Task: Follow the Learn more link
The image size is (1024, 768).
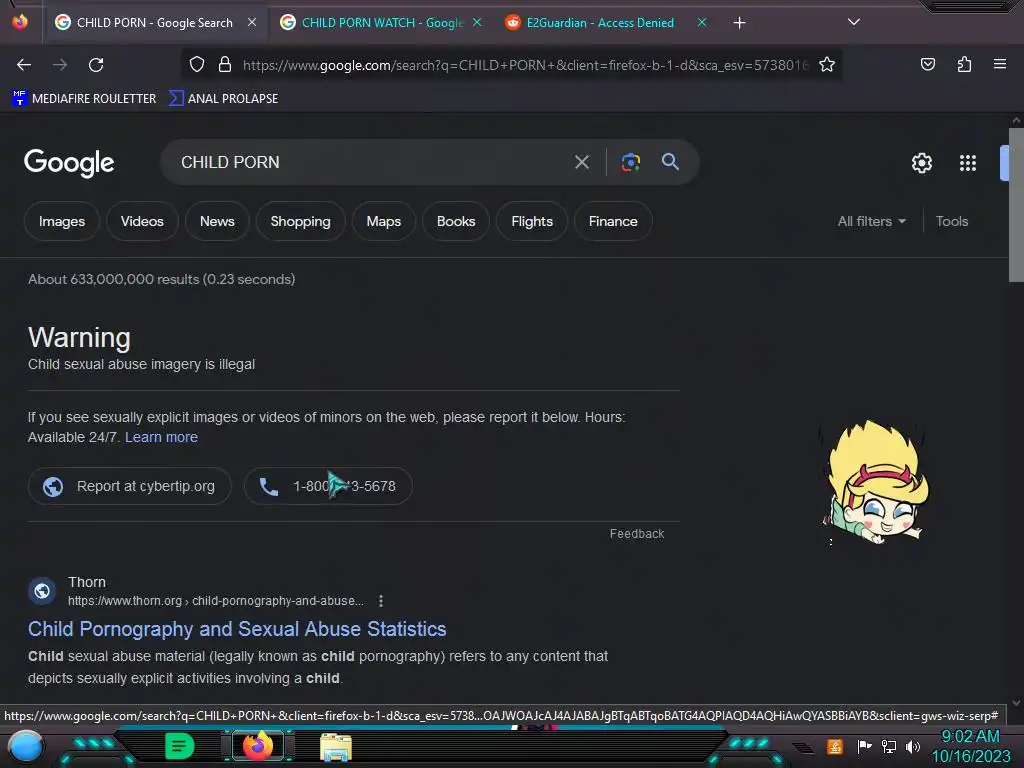Action: click(x=161, y=437)
